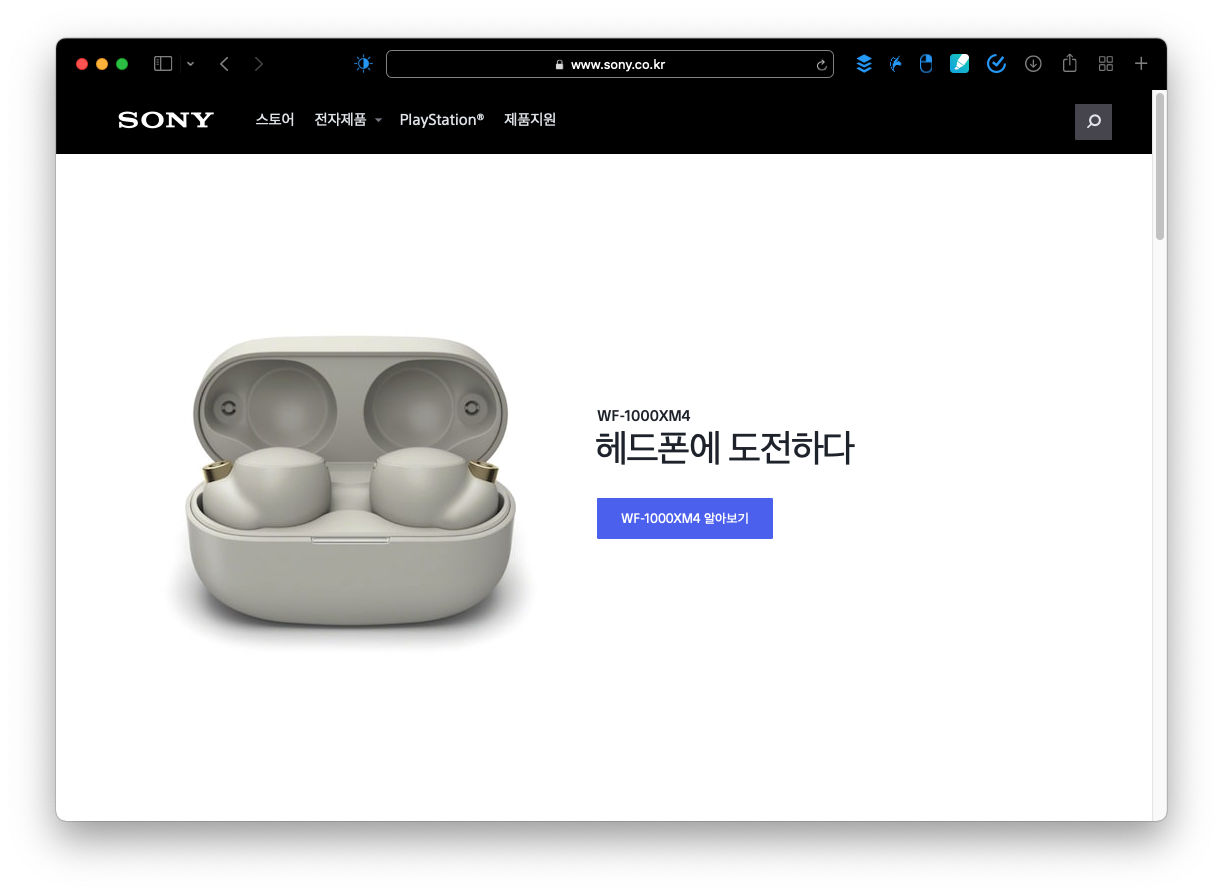Viewport: 1223px width, 895px height.
Task: Open the PlayStation® menu item
Action: [x=442, y=120]
